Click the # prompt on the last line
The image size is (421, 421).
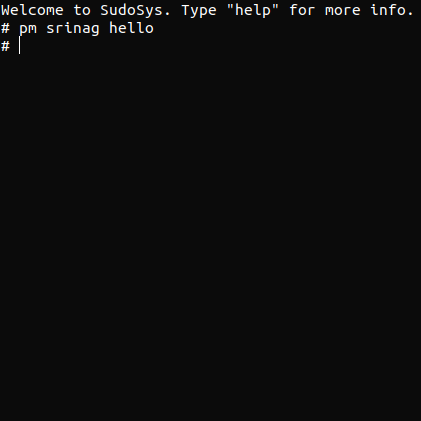(x=5, y=46)
